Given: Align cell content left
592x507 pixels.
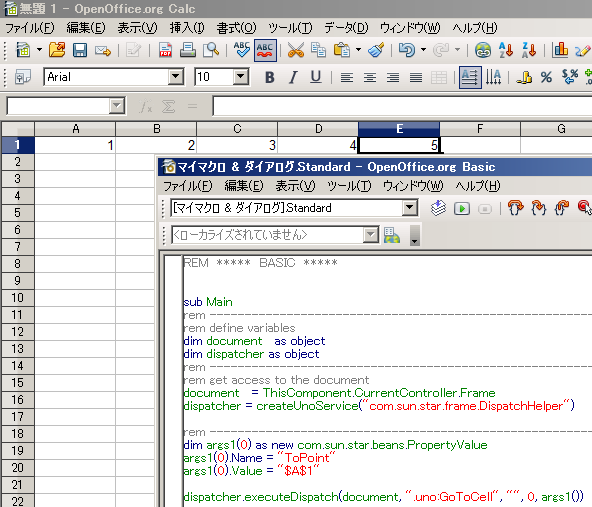Looking at the screenshot, I should click(347, 77).
